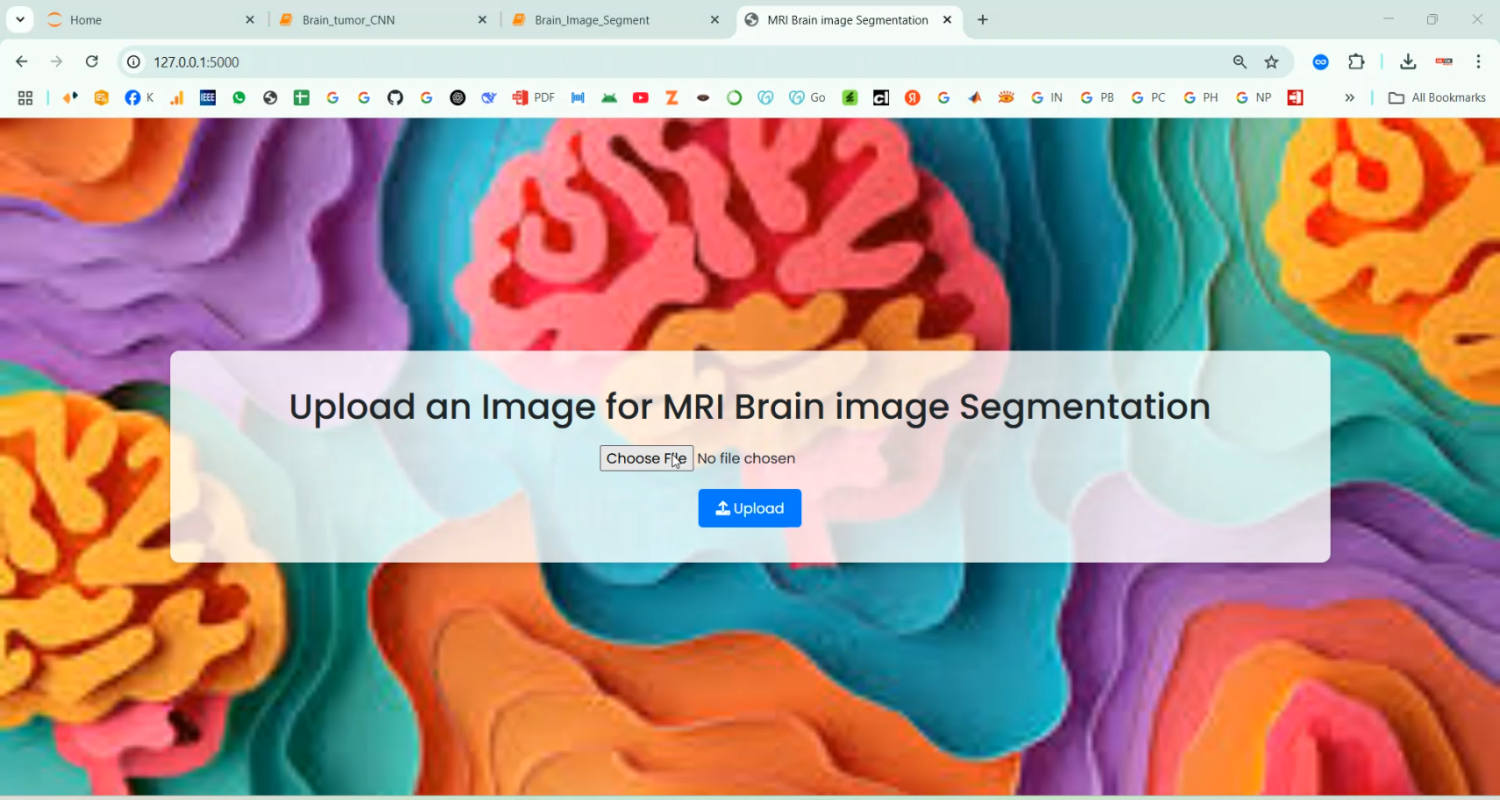Open the MATLAB bookmark
The height and width of the screenshot is (800, 1500).
pyautogui.click(x=975, y=98)
